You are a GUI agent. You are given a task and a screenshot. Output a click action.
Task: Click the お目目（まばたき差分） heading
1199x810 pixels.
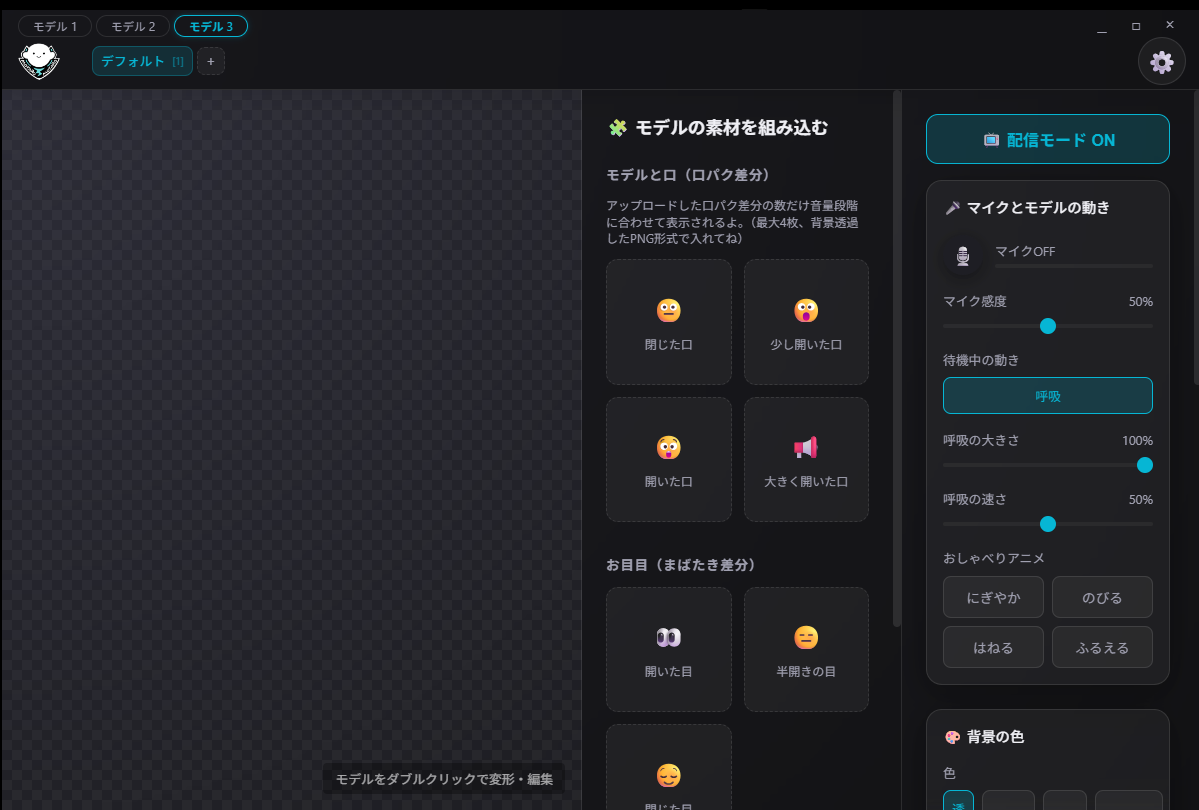[x=681, y=564]
